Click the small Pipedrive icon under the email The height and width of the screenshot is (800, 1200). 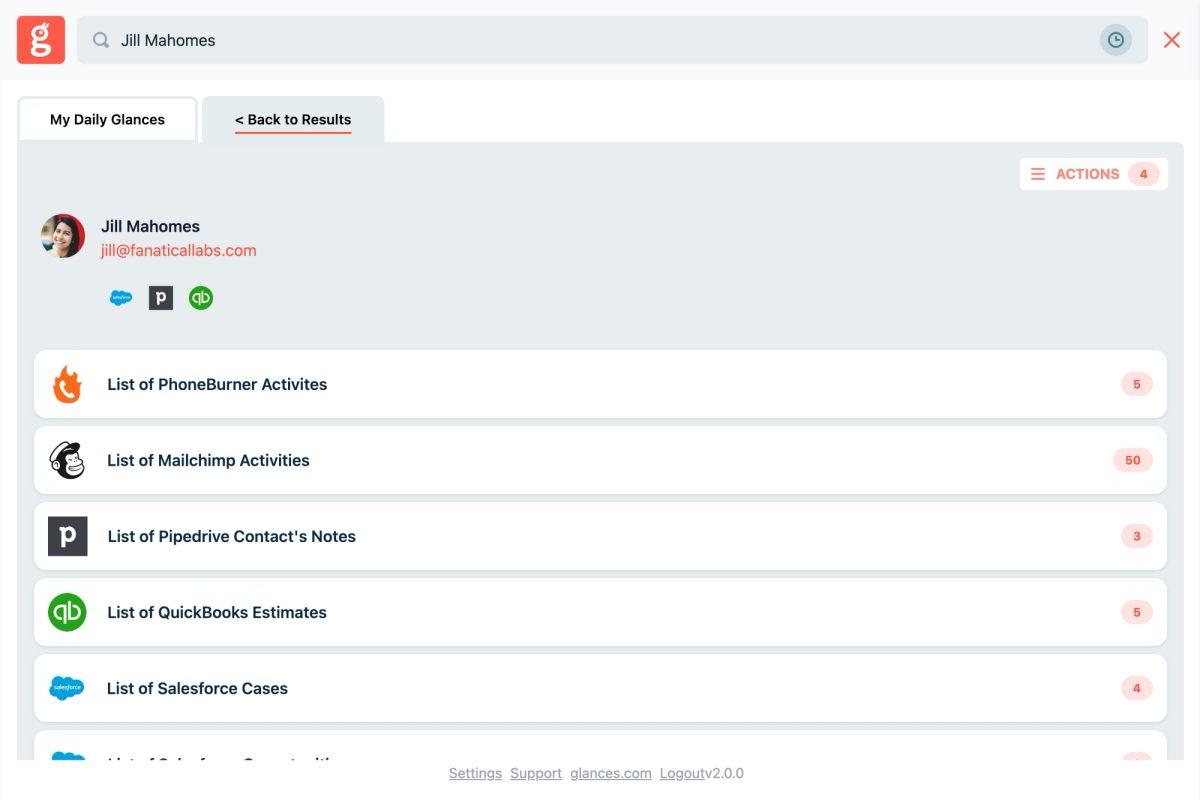click(x=161, y=298)
